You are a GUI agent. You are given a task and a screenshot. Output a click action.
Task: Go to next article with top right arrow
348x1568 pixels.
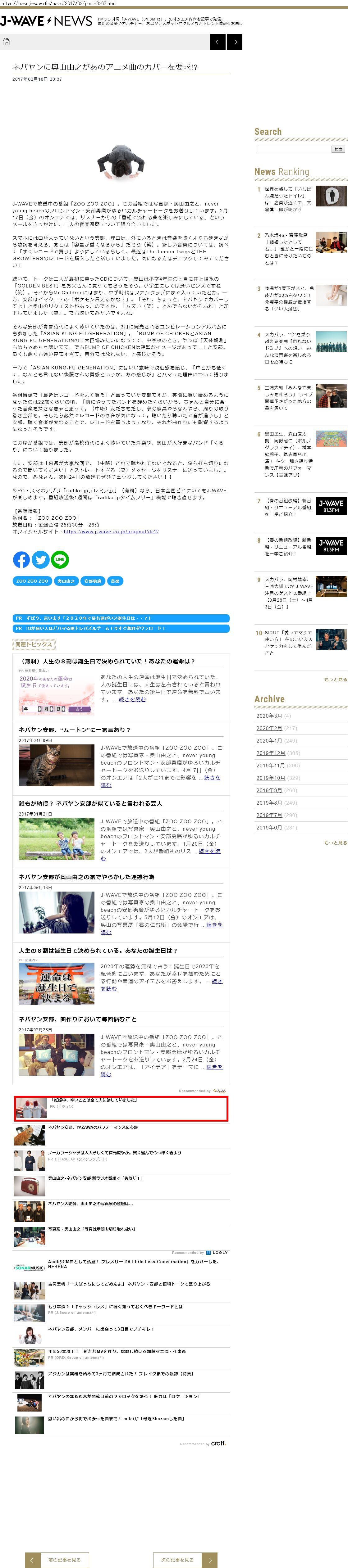[235, 41]
